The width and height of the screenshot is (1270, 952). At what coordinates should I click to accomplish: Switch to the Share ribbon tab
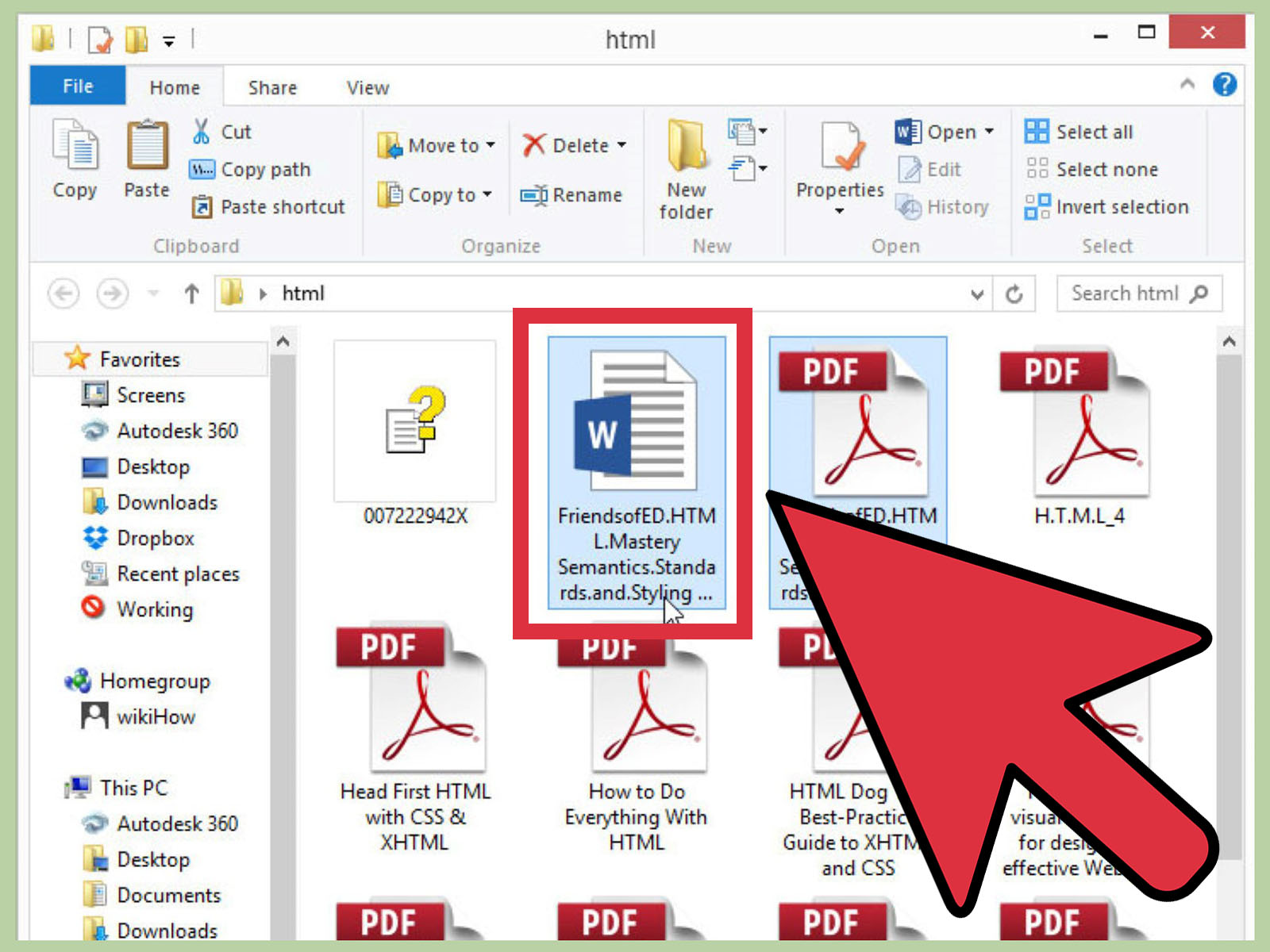click(271, 87)
